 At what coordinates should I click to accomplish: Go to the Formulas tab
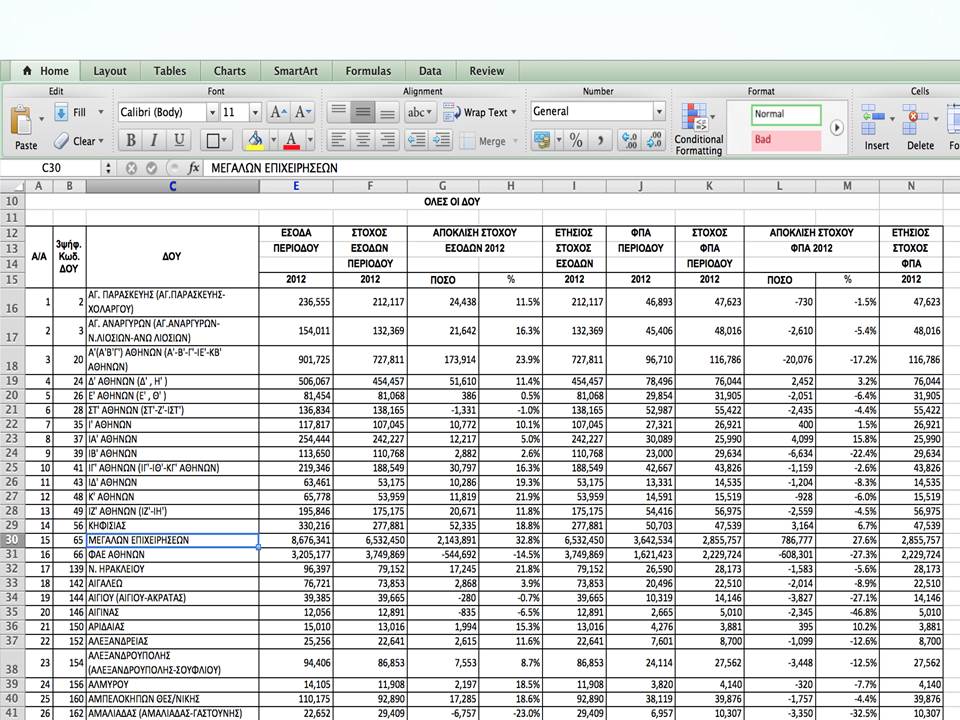click(368, 71)
